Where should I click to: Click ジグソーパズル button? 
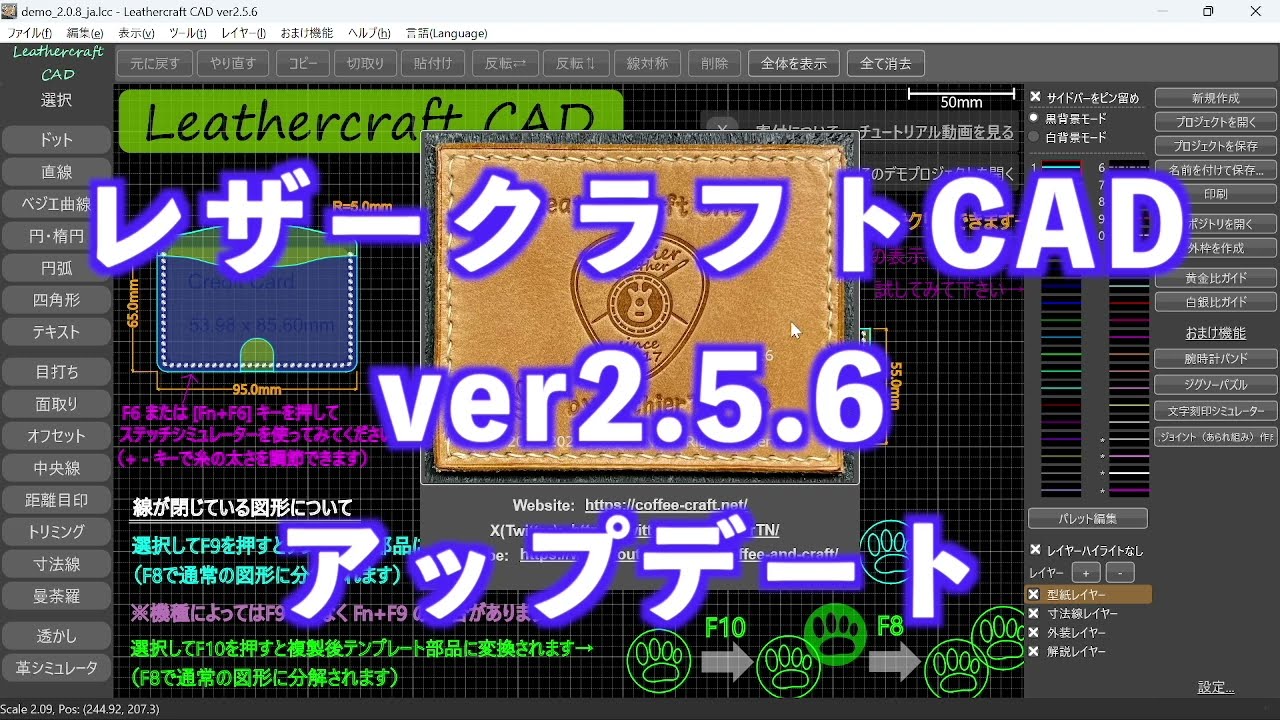coord(1216,384)
